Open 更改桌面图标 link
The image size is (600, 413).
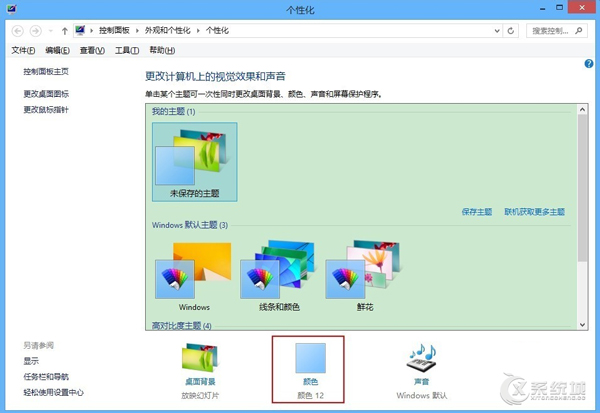46,94
